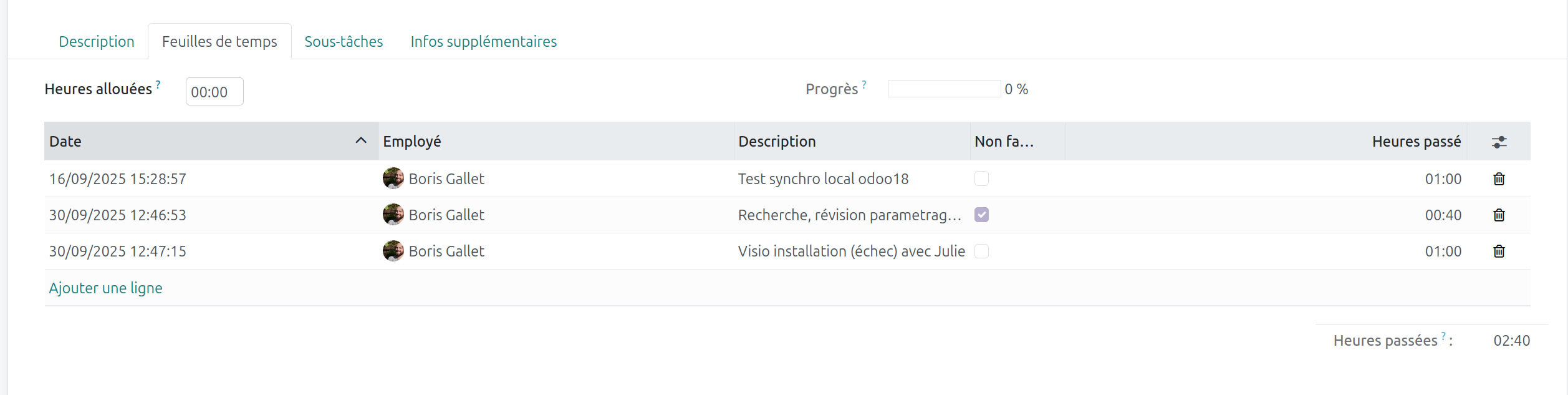Edit the Heures allouées time field
The height and width of the screenshot is (395, 1568).
coord(214,92)
